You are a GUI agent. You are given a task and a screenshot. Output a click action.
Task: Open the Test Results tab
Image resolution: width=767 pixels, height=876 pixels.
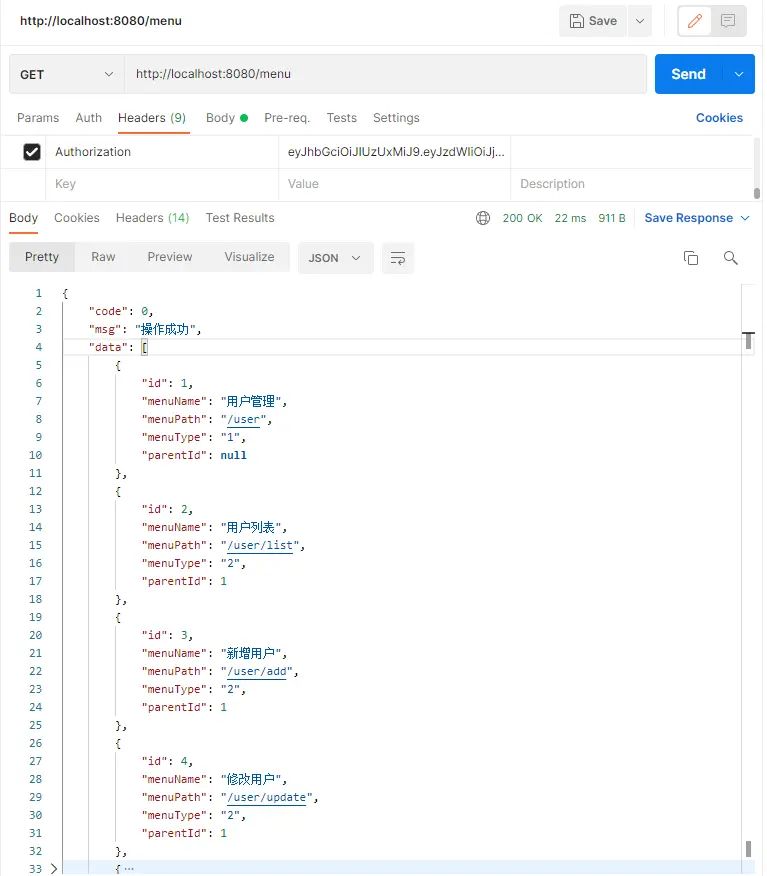pos(240,218)
